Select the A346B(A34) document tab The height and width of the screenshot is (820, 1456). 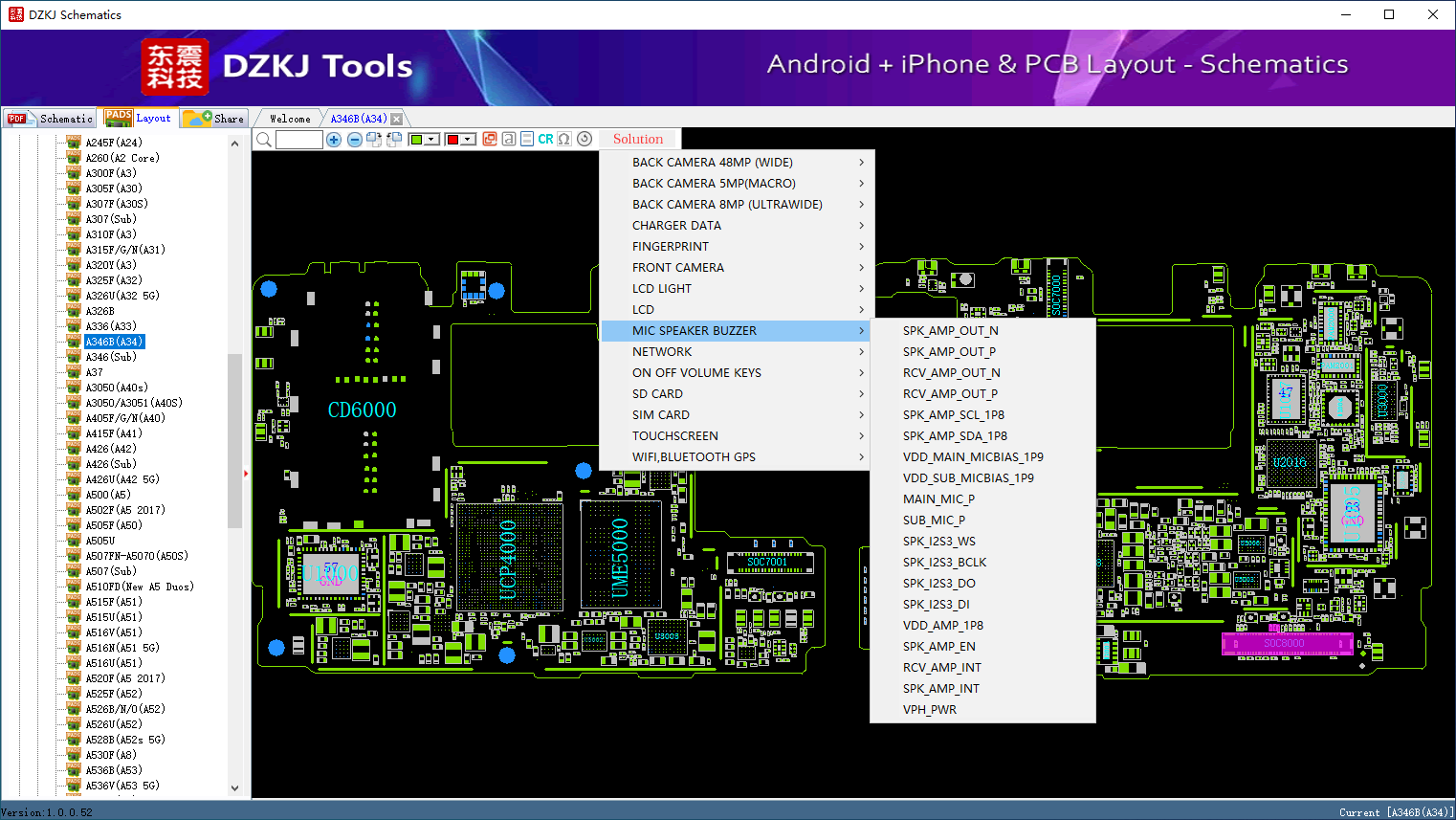click(359, 119)
